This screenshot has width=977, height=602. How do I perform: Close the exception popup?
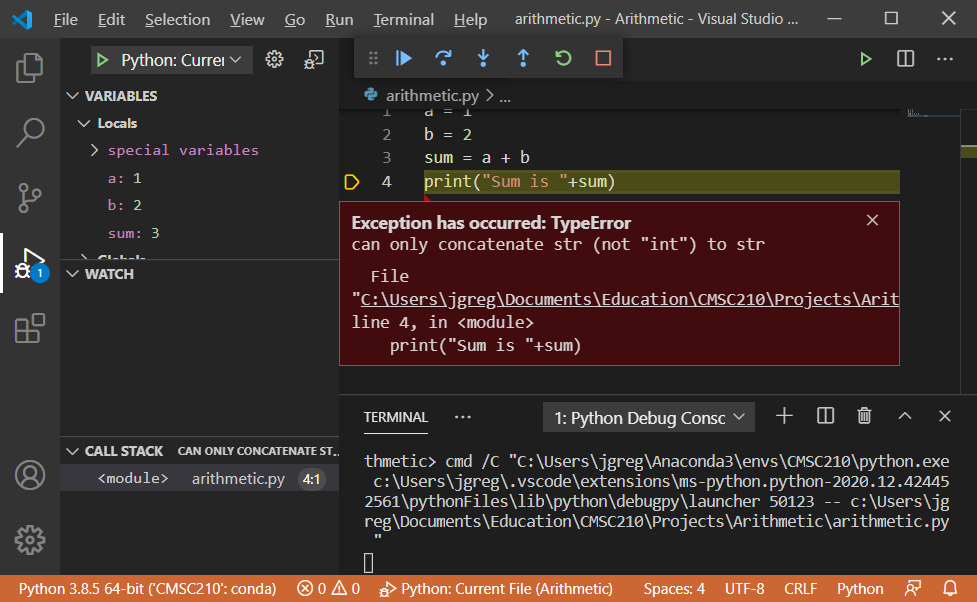pyautogui.click(x=872, y=220)
